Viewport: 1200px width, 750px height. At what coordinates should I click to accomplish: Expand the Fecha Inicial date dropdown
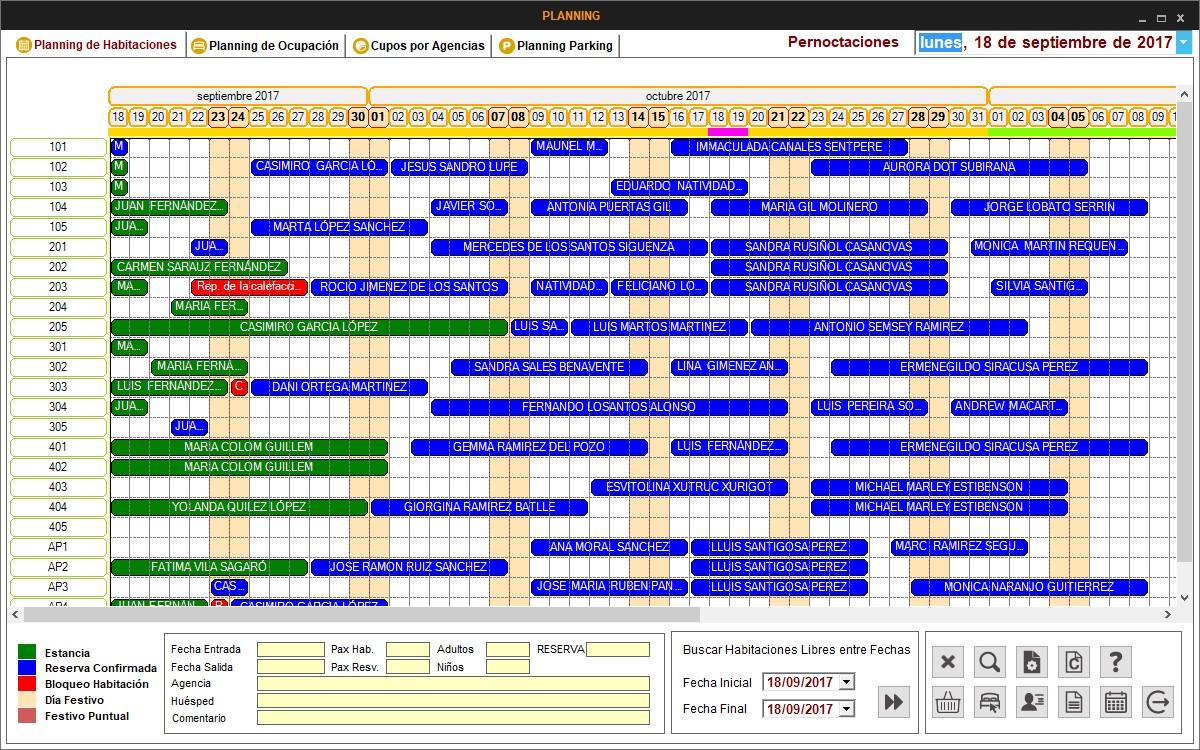[847, 682]
